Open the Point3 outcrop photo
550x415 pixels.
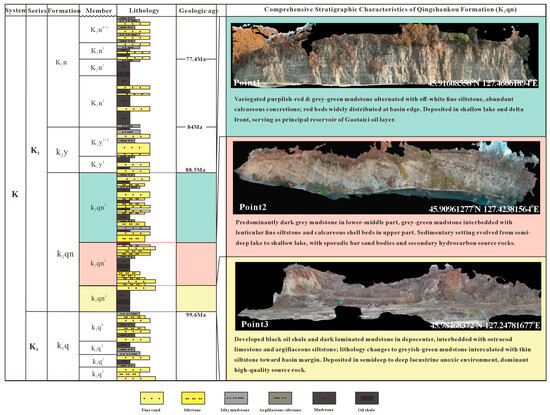(x=388, y=296)
